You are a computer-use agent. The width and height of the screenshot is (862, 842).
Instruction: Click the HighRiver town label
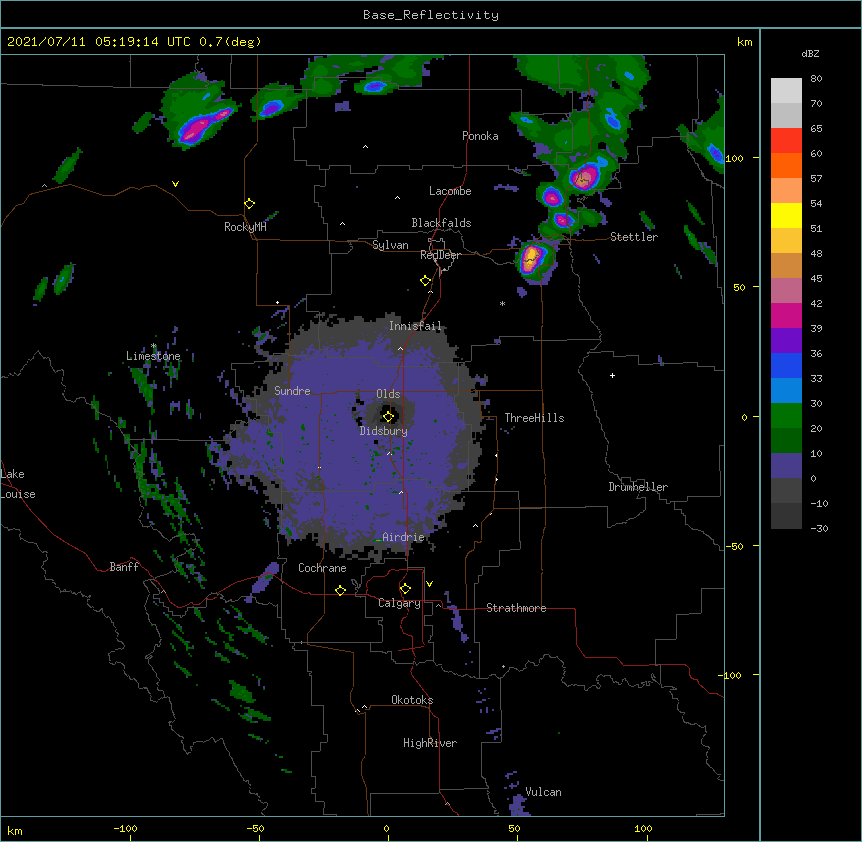[x=430, y=743]
